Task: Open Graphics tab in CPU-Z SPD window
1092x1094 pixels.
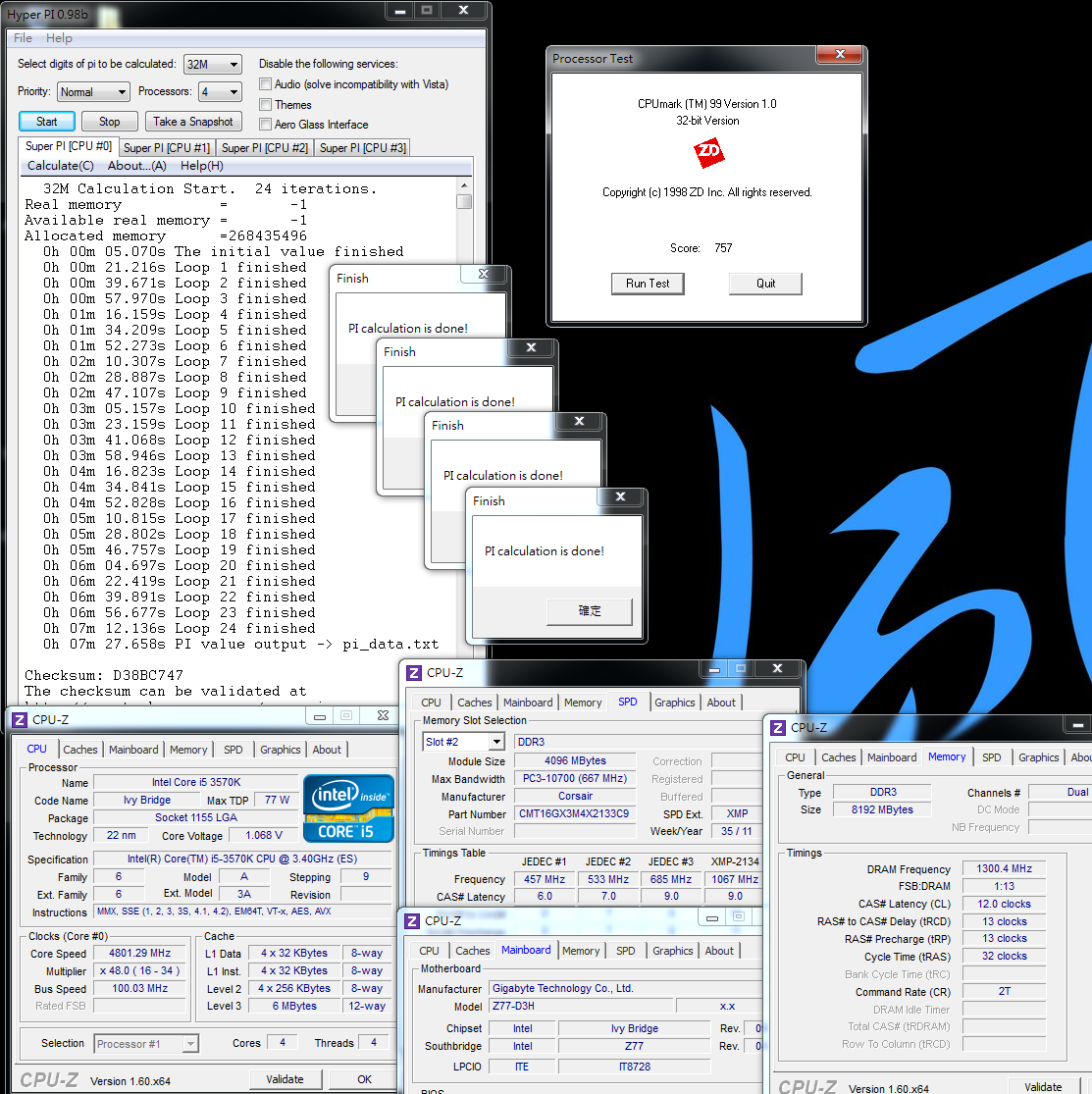Action: [x=675, y=703]
